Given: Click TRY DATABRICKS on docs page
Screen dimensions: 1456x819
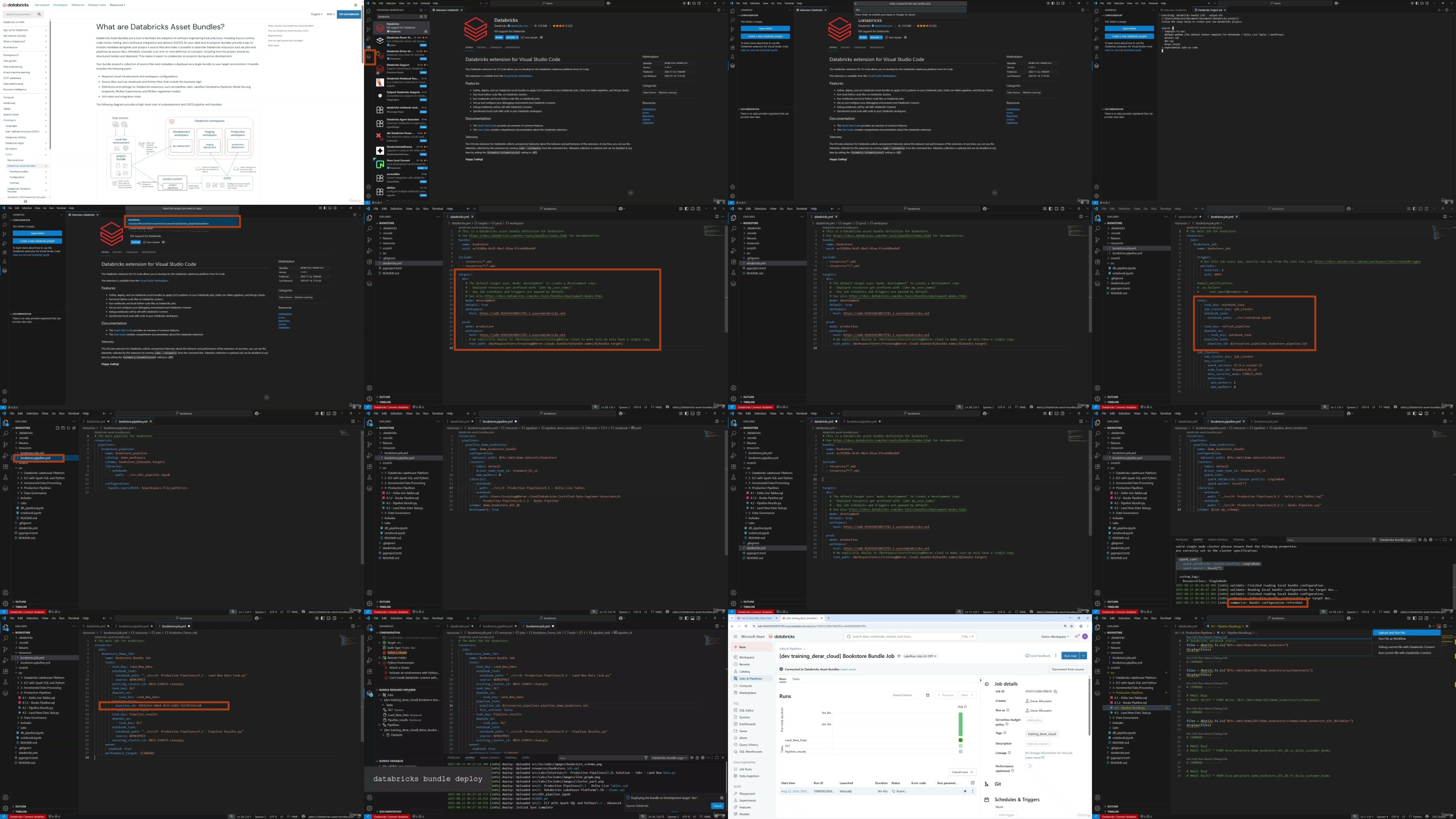Looking at the screenshot, I should [349, 14].
